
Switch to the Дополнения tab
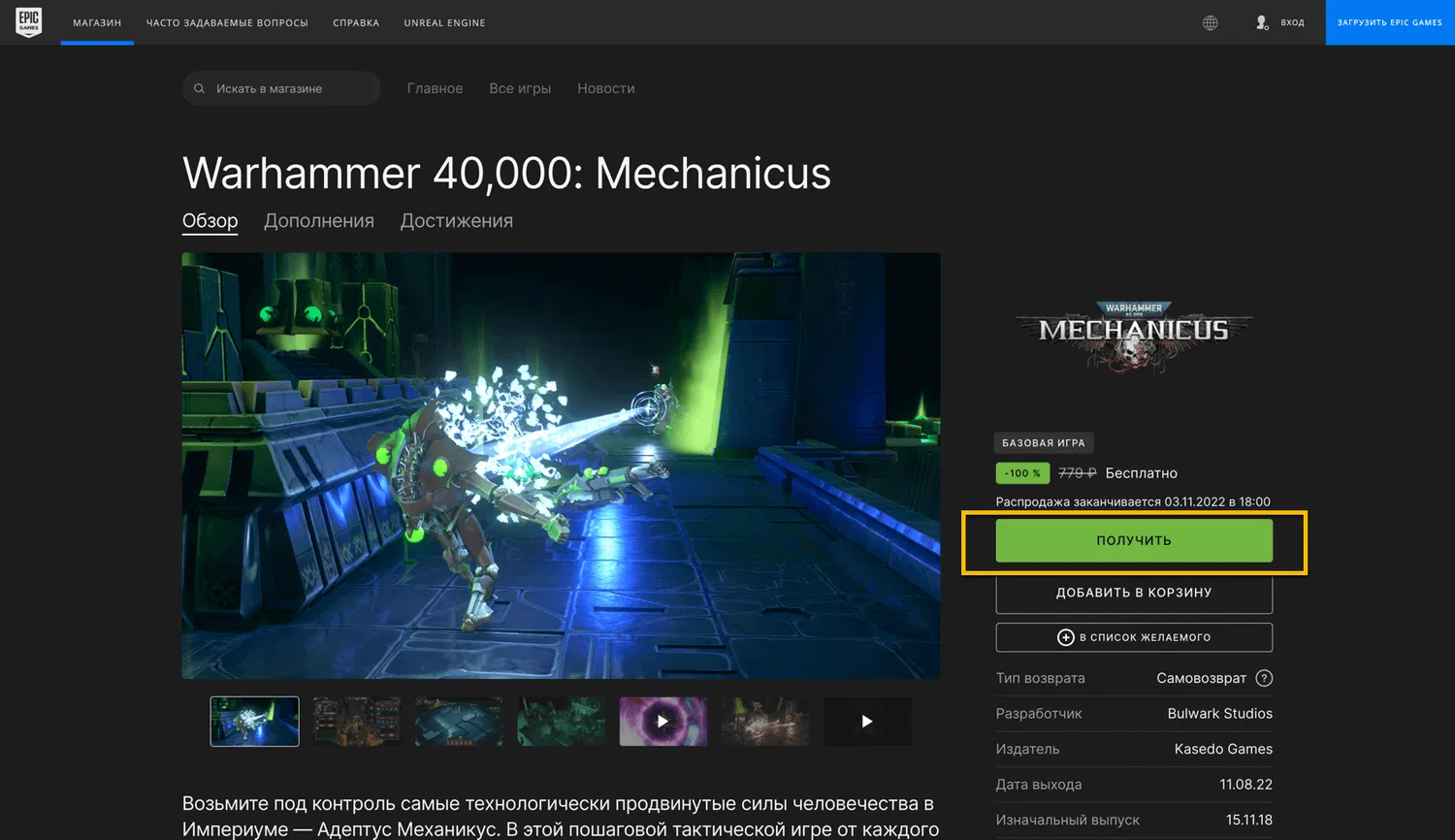pyautogui.click(x=319, y=221)
